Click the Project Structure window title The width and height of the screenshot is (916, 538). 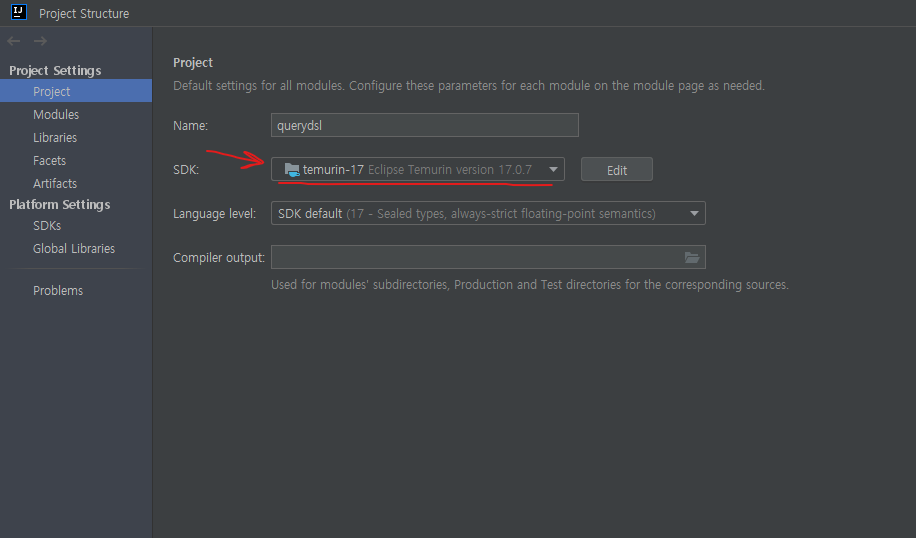coord(84,13)
